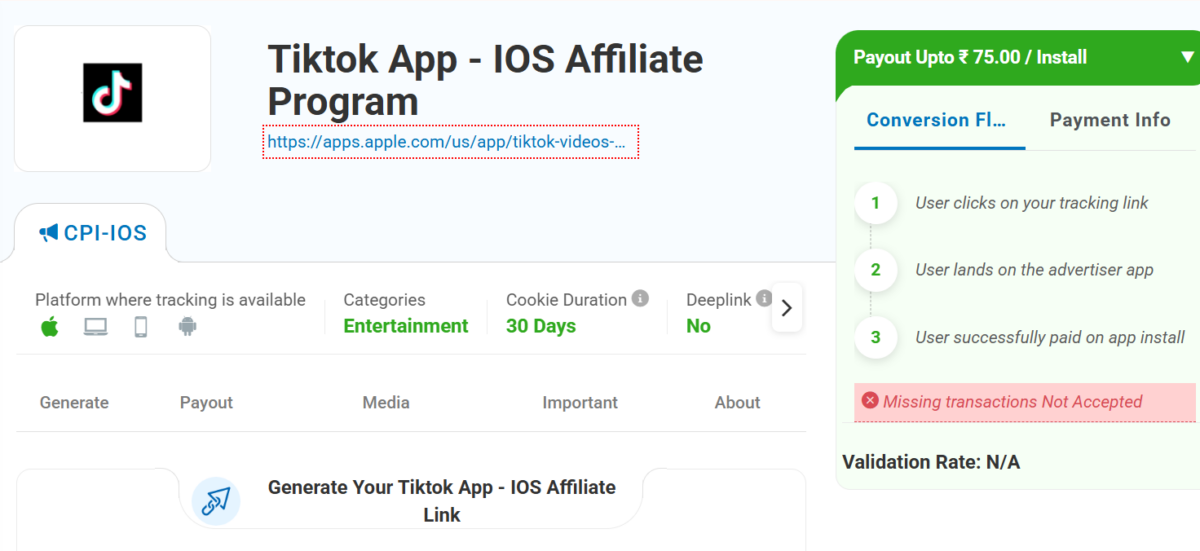
Task: Click the Android robot platform icon
Action: (187, 327)
